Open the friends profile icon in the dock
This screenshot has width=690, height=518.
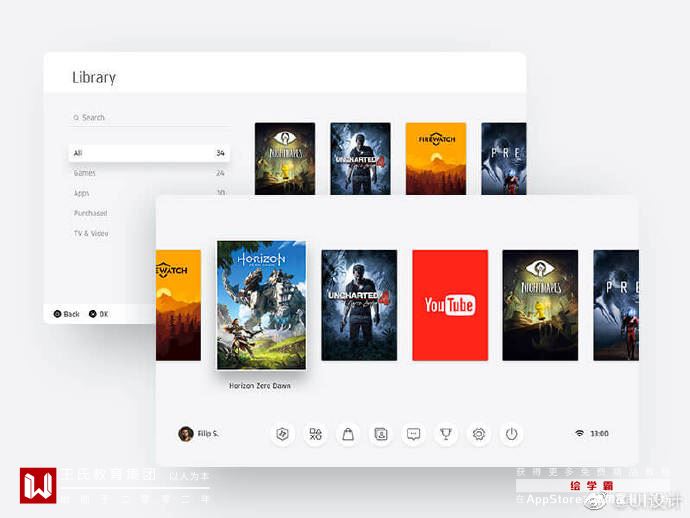(x=381, y=434)
